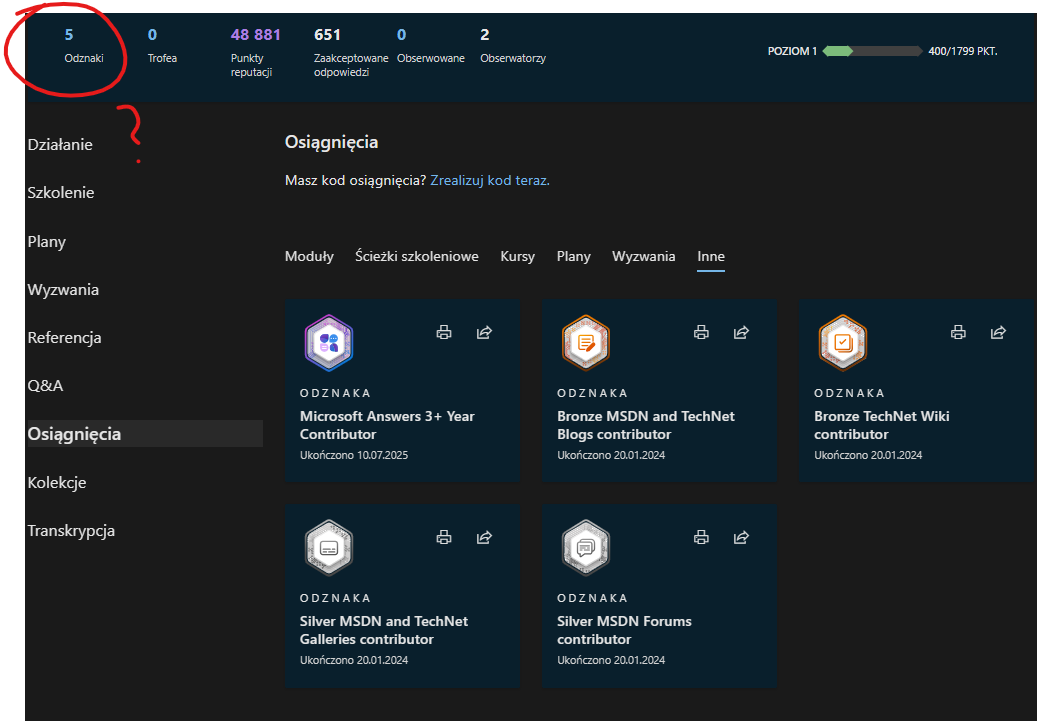Print the Microsoft Answers 3+ Year Contributor badge
The image size is (1037, 721).
pos(444,332)
